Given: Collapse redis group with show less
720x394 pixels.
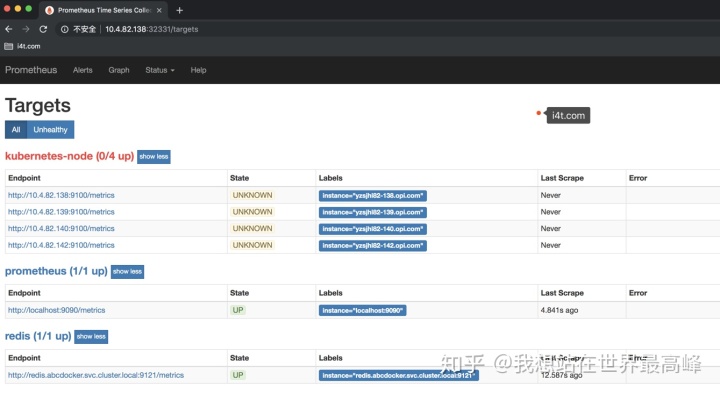Looking at the screenshot, I should tap(91, 337).
